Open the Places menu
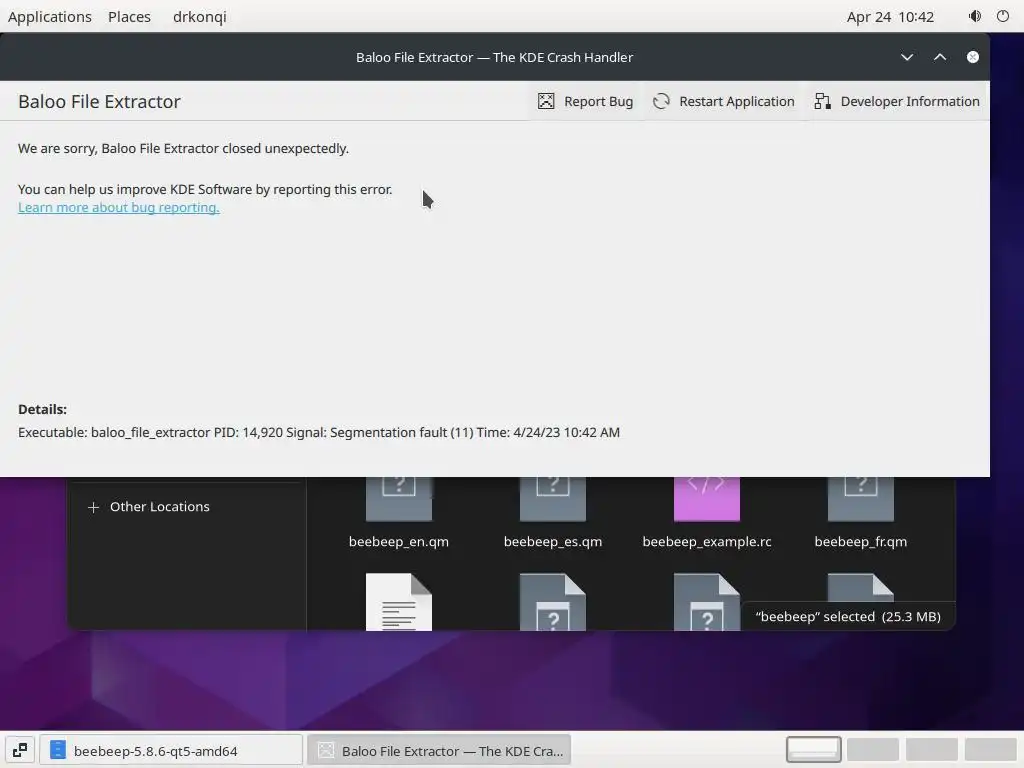This screenshot has height=768, width=1024. point(129,16)
